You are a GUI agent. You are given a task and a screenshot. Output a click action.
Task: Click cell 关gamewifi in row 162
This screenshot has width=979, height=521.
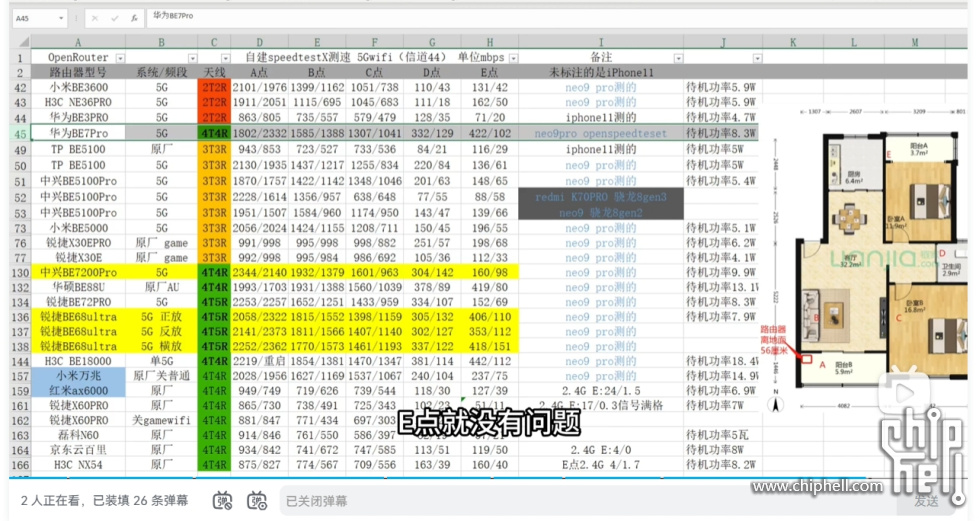point(162,420)
